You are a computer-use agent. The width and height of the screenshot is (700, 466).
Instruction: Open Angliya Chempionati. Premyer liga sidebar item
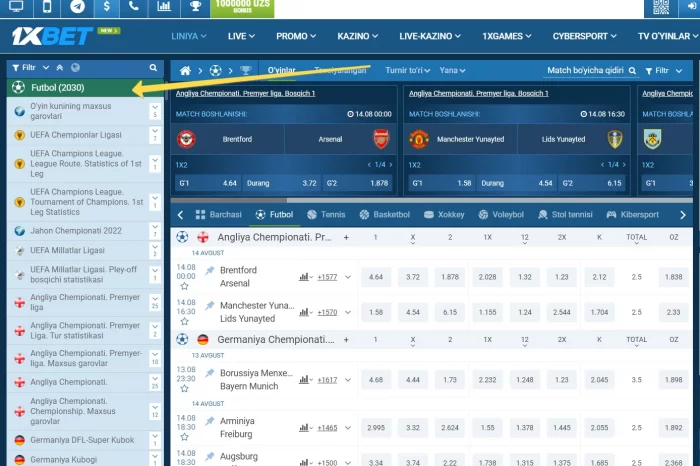click(85, 302)
